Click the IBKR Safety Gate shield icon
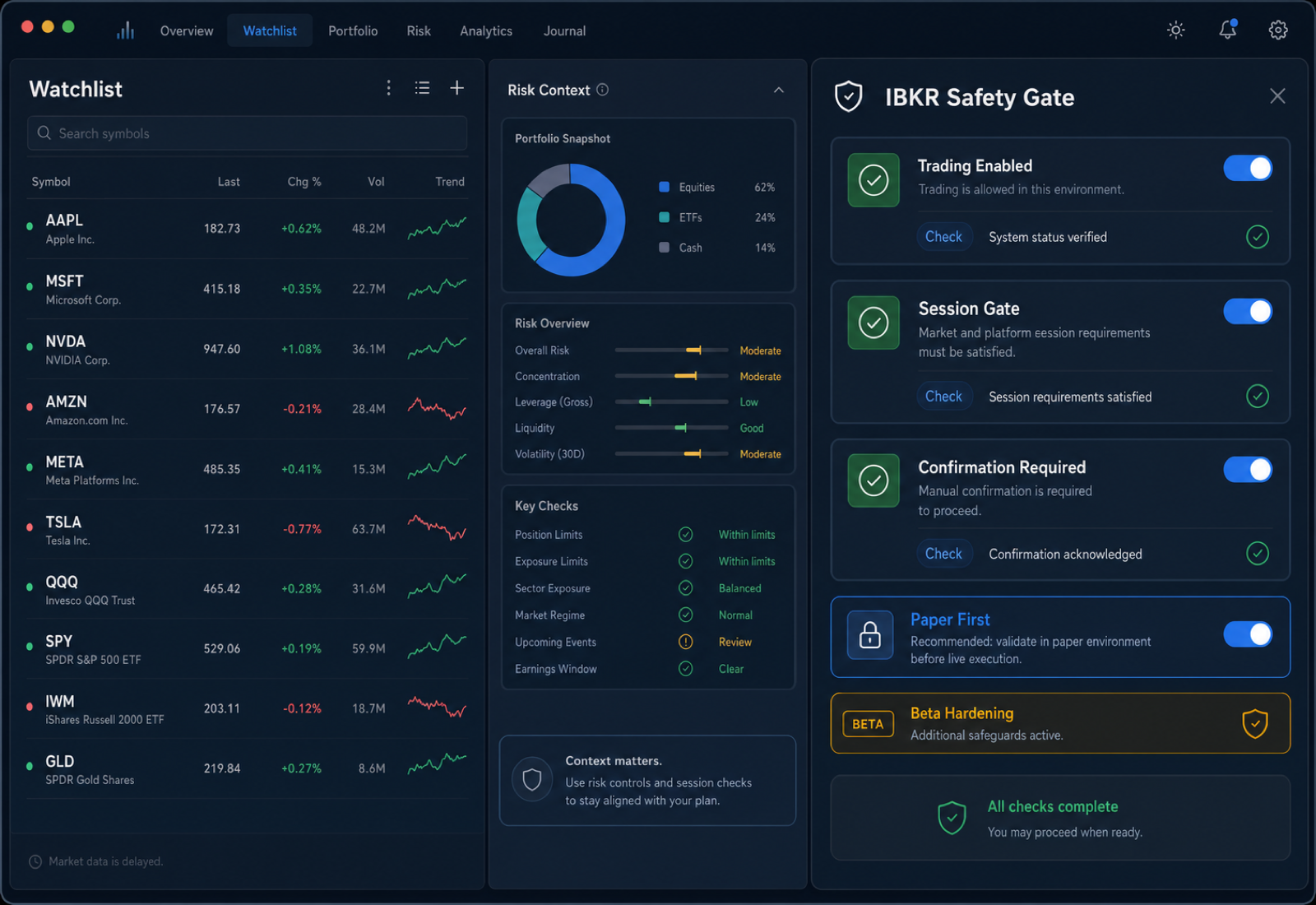 pyautogui.click(x=849, y=96)
